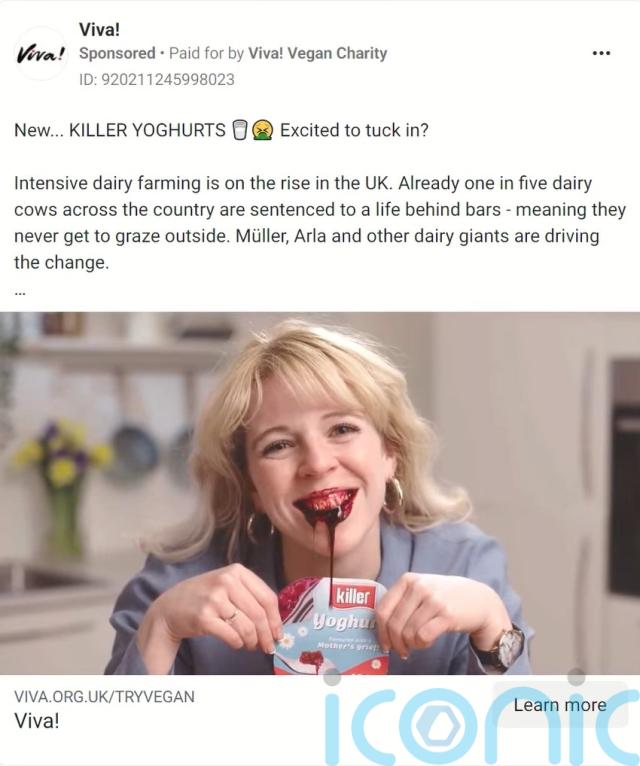
Task: Open the VIVA.ORG.UK/TRYVEGAN link
Action: pos(104,696)
